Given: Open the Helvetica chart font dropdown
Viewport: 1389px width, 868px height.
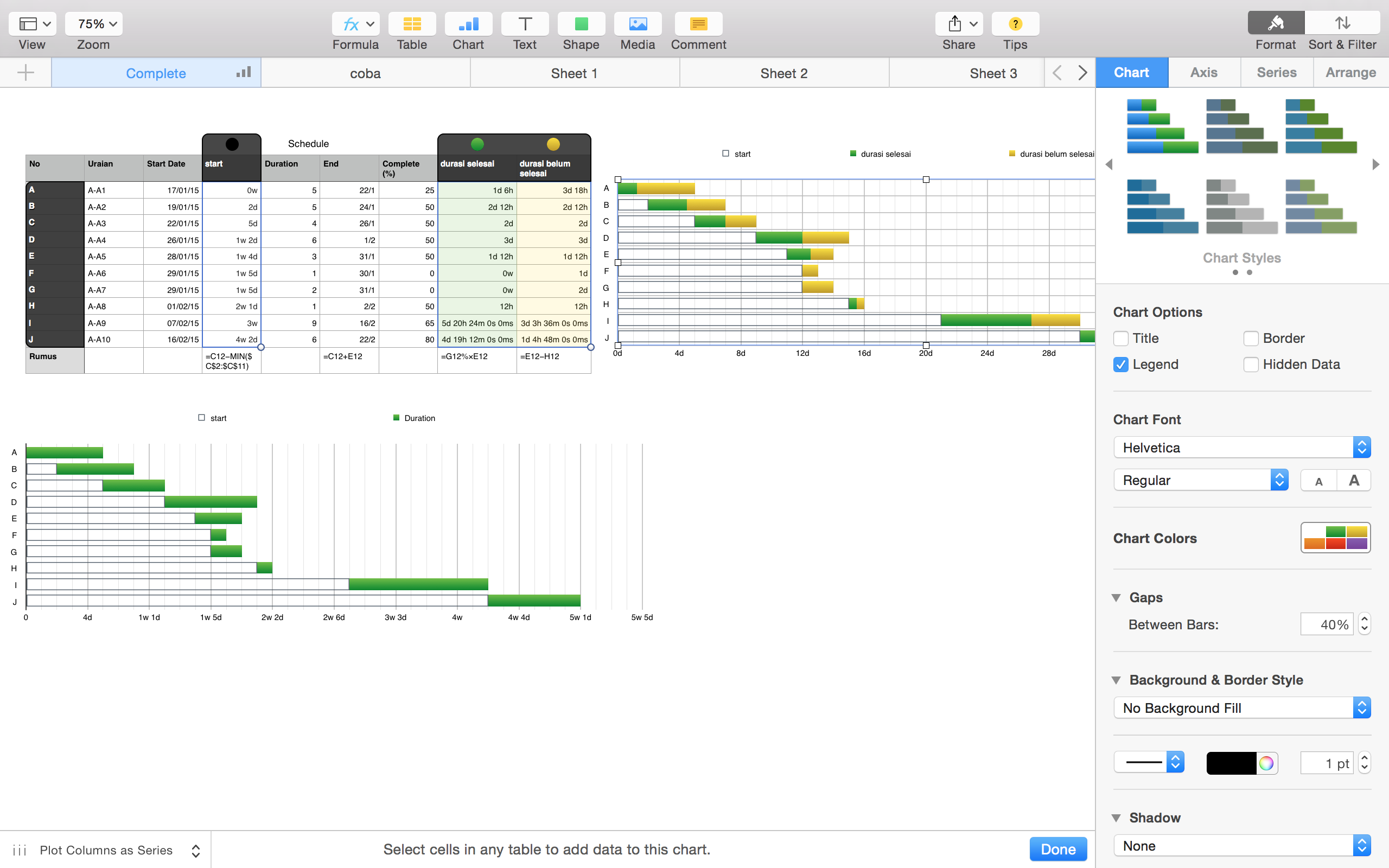Looking at the screenshot, I should (x=1241, y=448).
